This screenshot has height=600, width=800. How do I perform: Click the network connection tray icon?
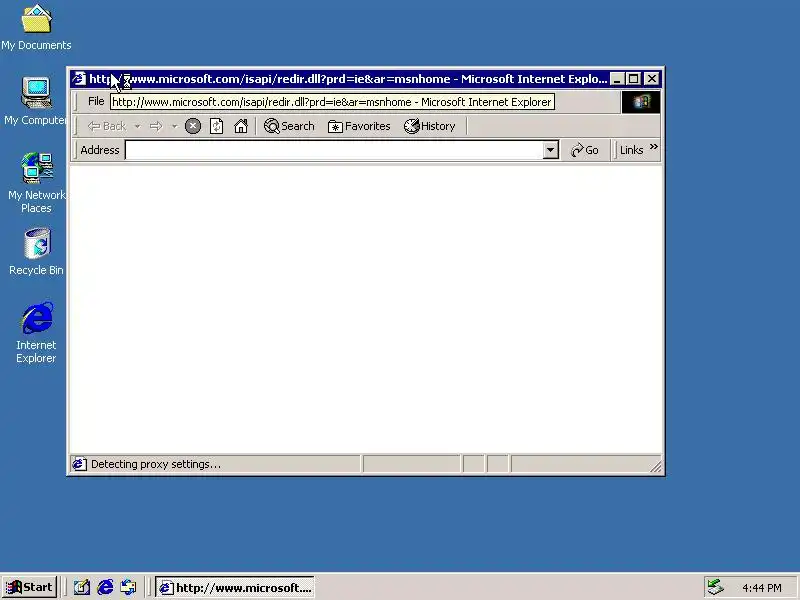pyautogui.click(x=716, y=587)
